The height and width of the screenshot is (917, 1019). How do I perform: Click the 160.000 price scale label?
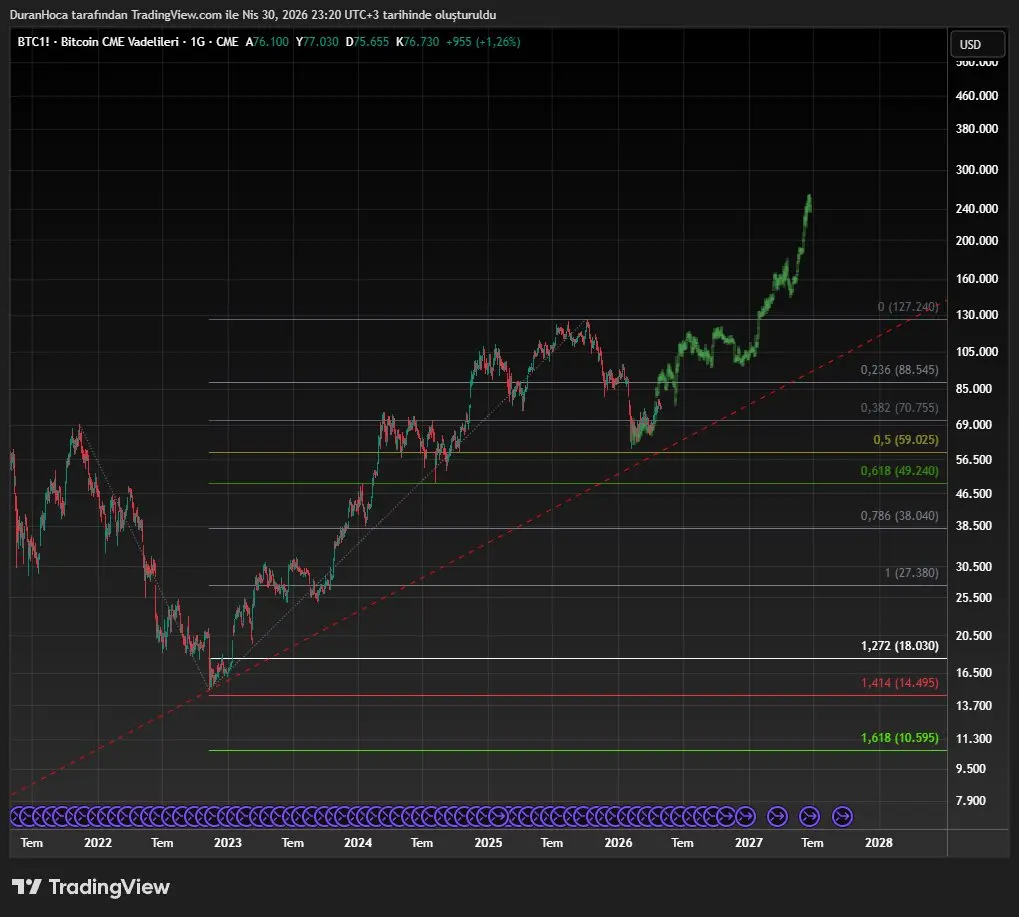pos(977,278)
